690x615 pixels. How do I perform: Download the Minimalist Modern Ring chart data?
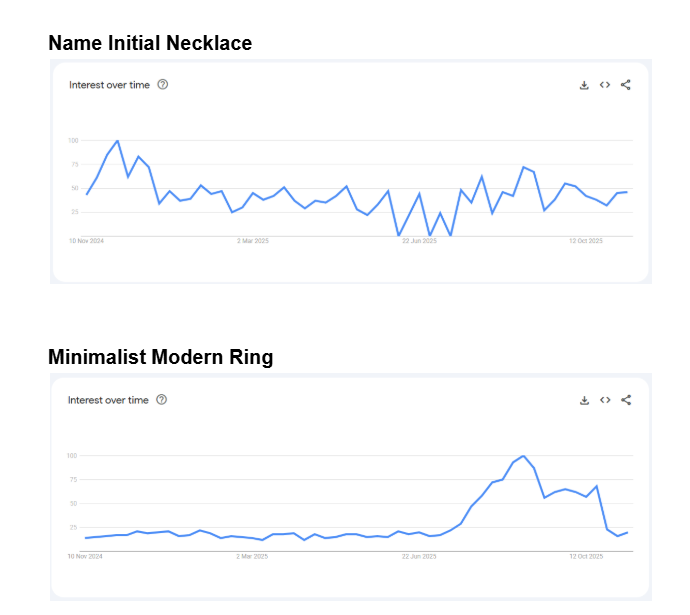[584, 400]
